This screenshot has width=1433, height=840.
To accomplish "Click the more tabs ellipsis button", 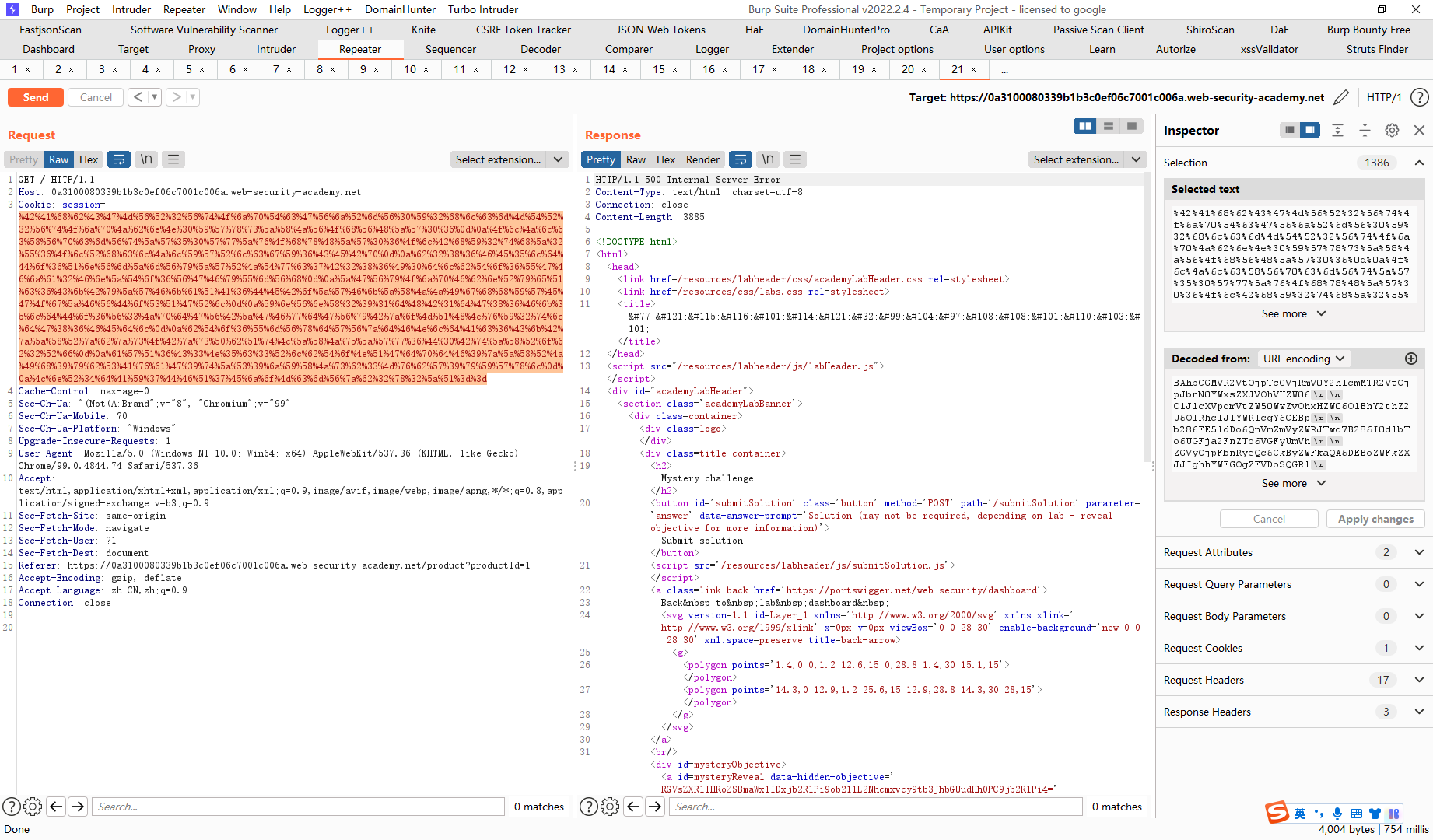I will click(x=1004, y=69).
